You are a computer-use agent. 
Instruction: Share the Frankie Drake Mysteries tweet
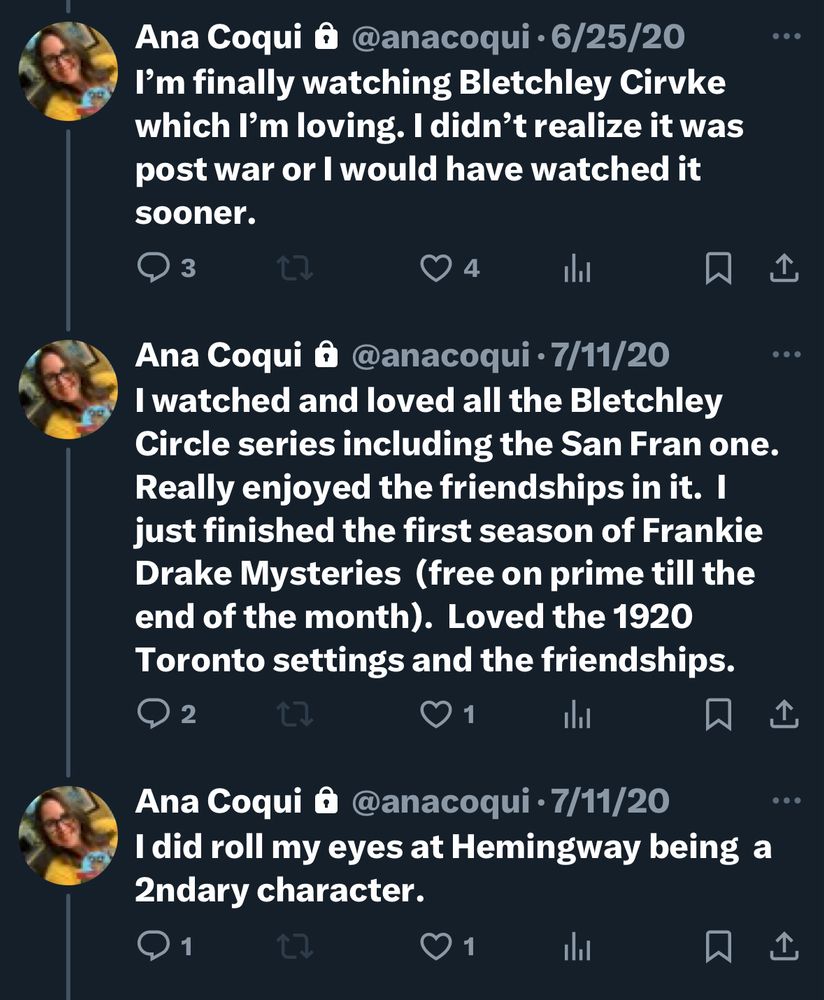pos(785,714)
